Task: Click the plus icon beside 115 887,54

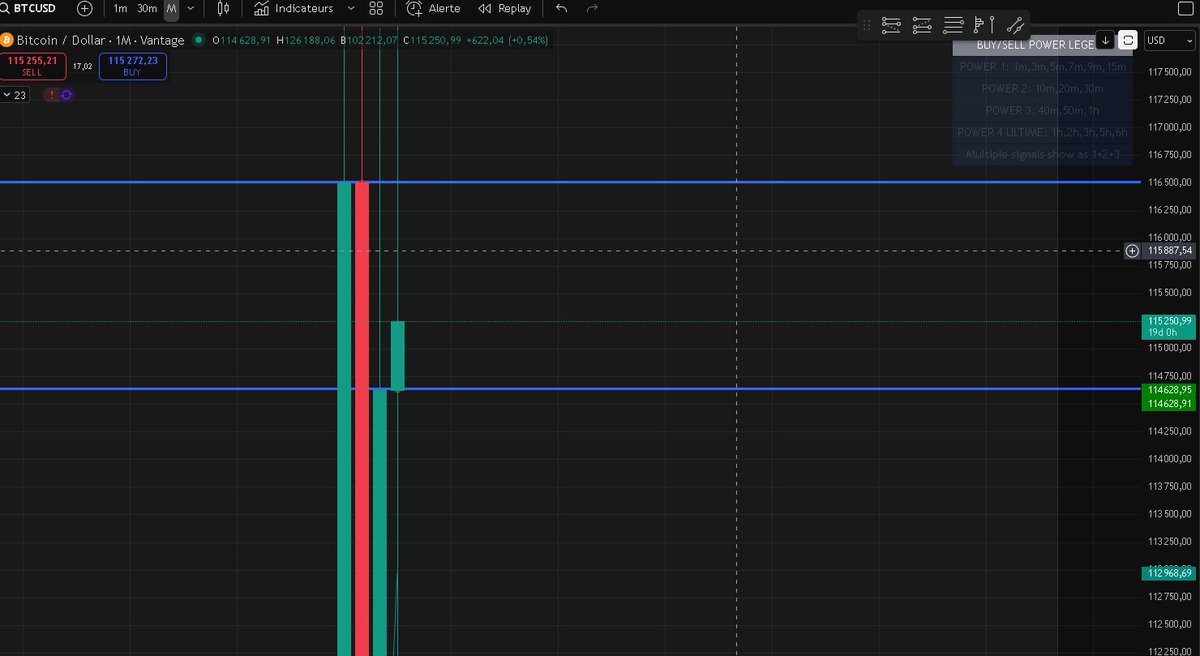Action: [1132, 250]
